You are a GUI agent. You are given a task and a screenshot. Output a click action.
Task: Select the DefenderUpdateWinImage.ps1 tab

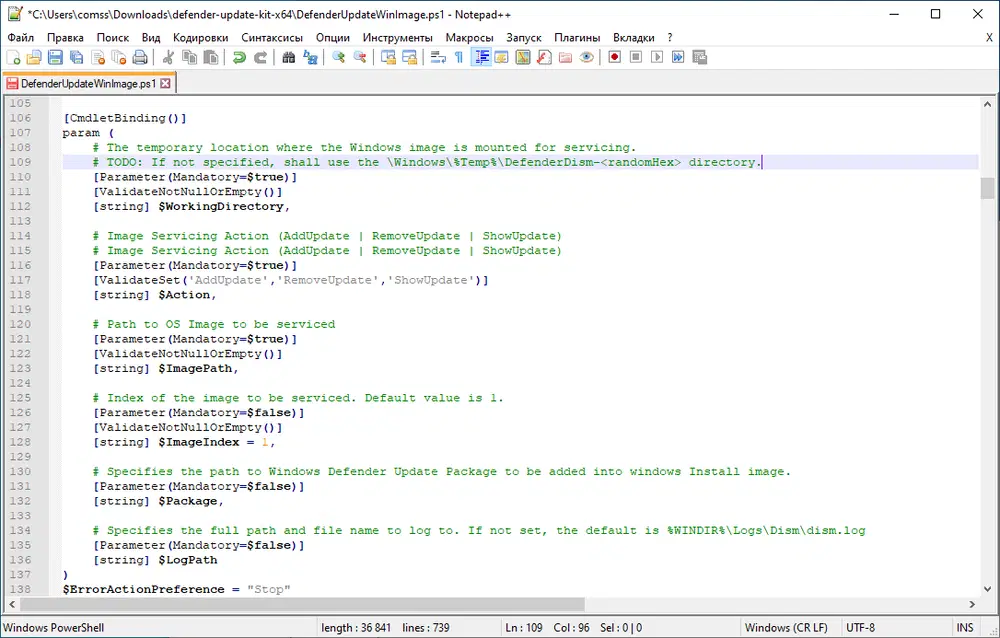[86, 84]
